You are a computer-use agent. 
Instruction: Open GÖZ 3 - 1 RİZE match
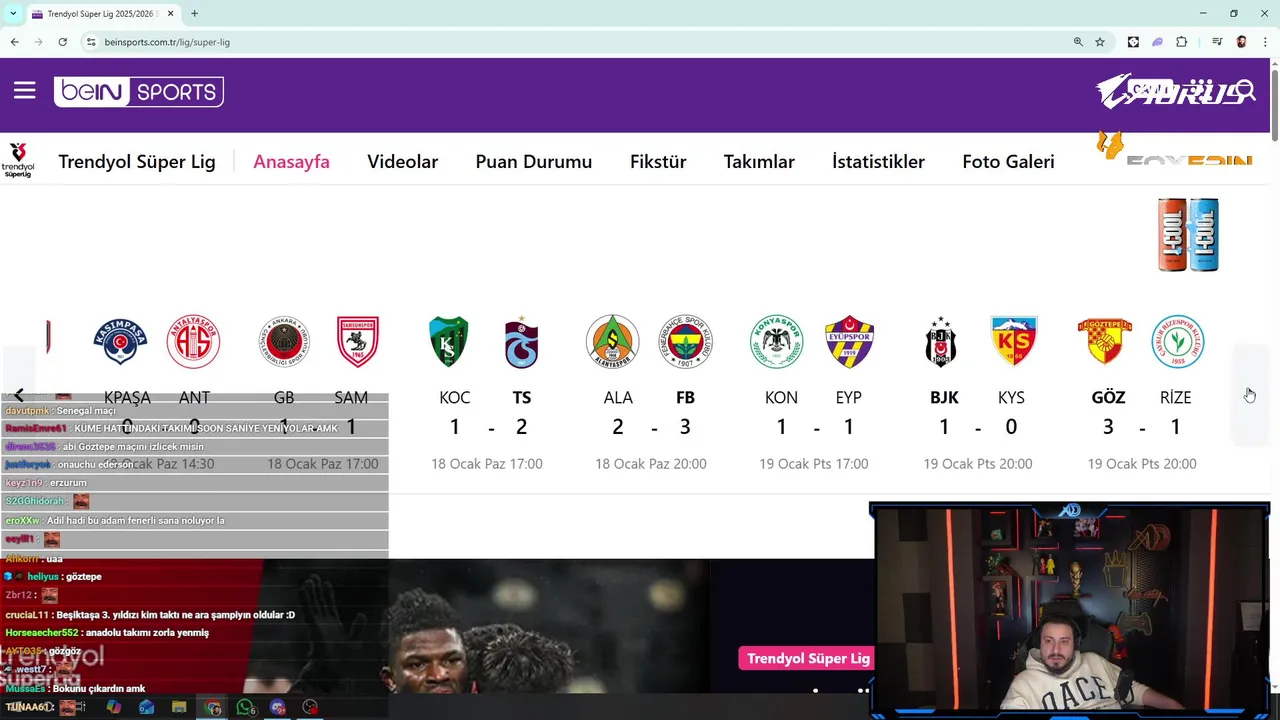pos(1141,394)
